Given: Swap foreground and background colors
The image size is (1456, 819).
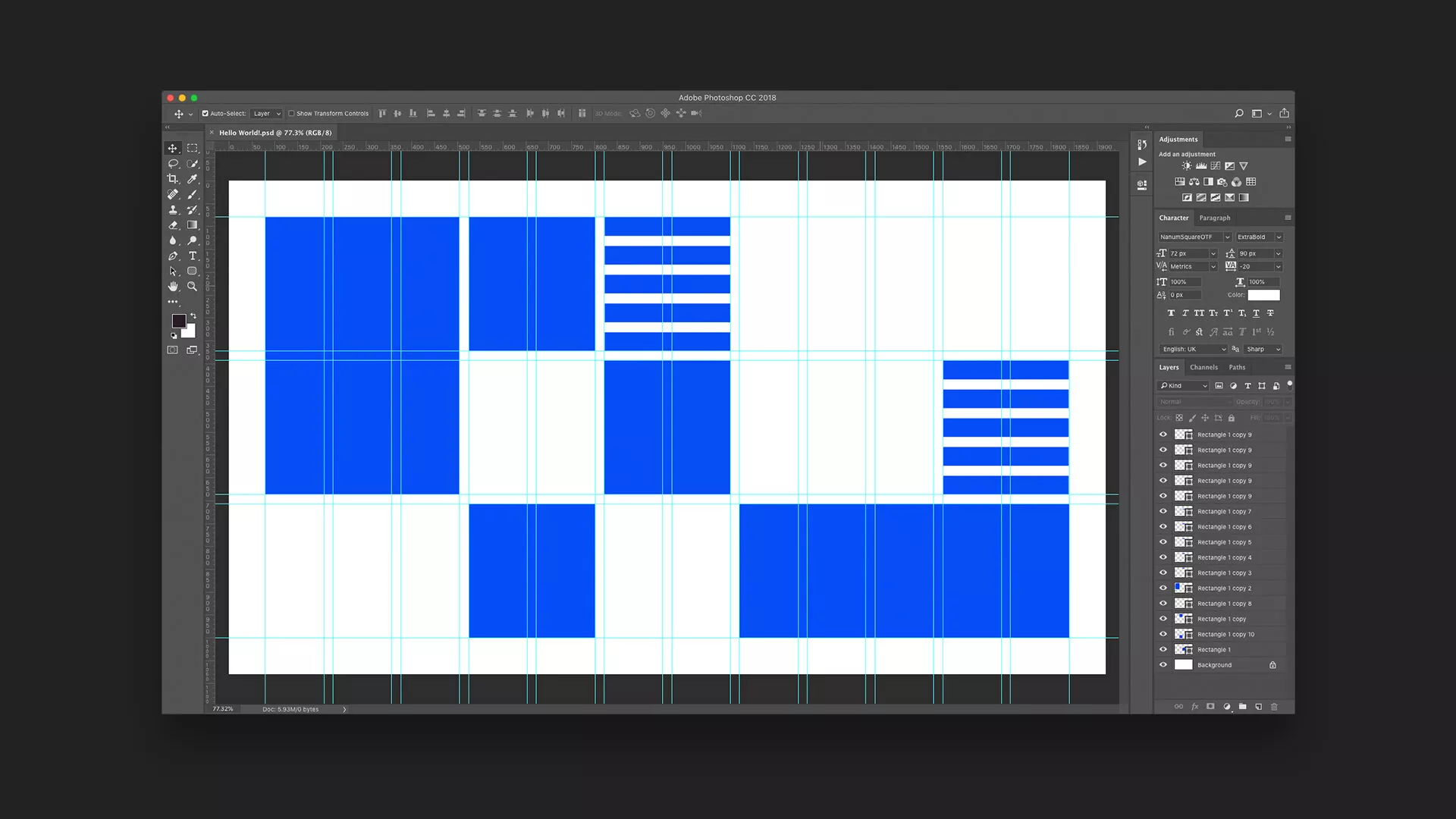Looking at the screenshot, I should click(x=193, y=315).
